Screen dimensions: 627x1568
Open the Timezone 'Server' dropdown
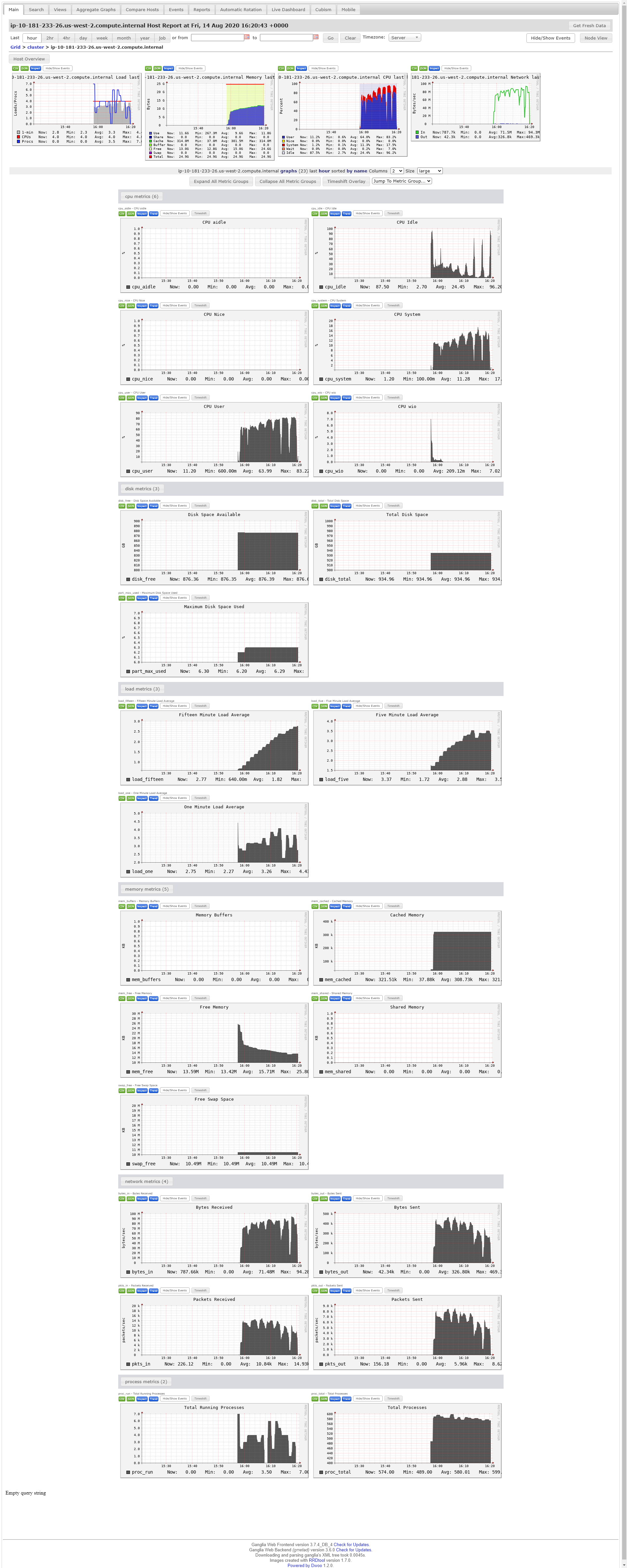(404, 38)
